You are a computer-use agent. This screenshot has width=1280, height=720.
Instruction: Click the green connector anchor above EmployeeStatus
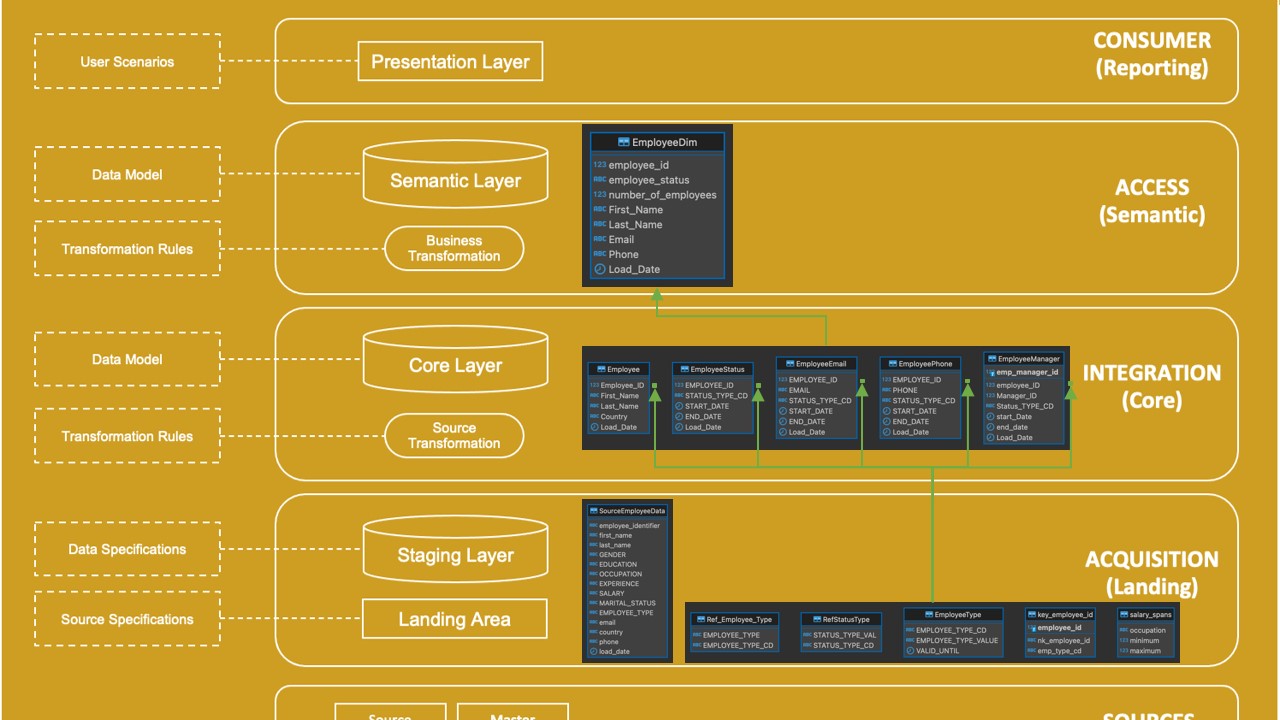(x=758, y=386)
